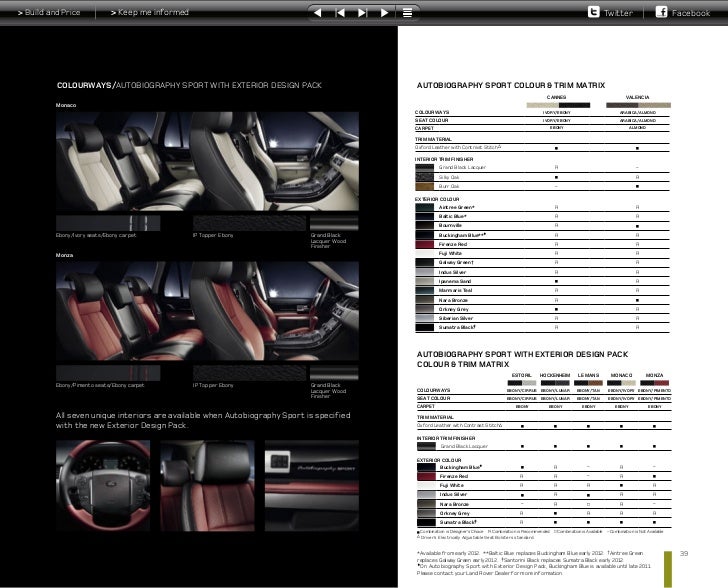Screen dimensions: 728x588
Task: Click the IP Topper Ebony swatch under Monaco
Action: click(249, 223)
